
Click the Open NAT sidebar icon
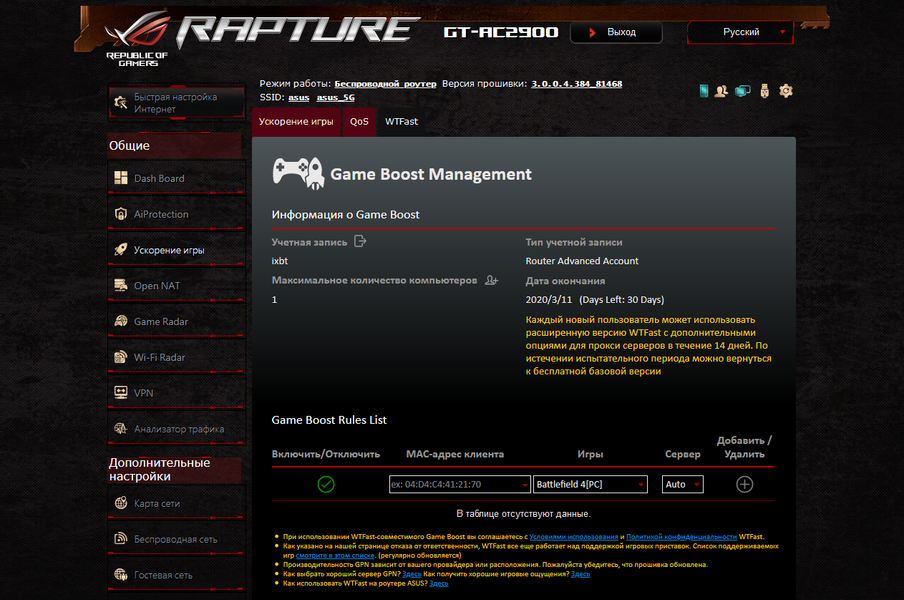(120, 285)
